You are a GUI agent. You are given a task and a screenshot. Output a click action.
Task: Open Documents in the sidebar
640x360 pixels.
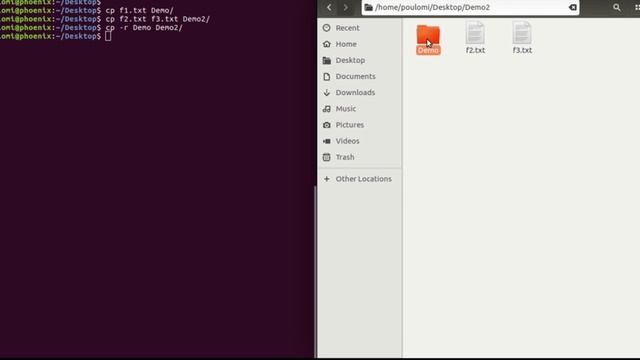coord(359,76)
